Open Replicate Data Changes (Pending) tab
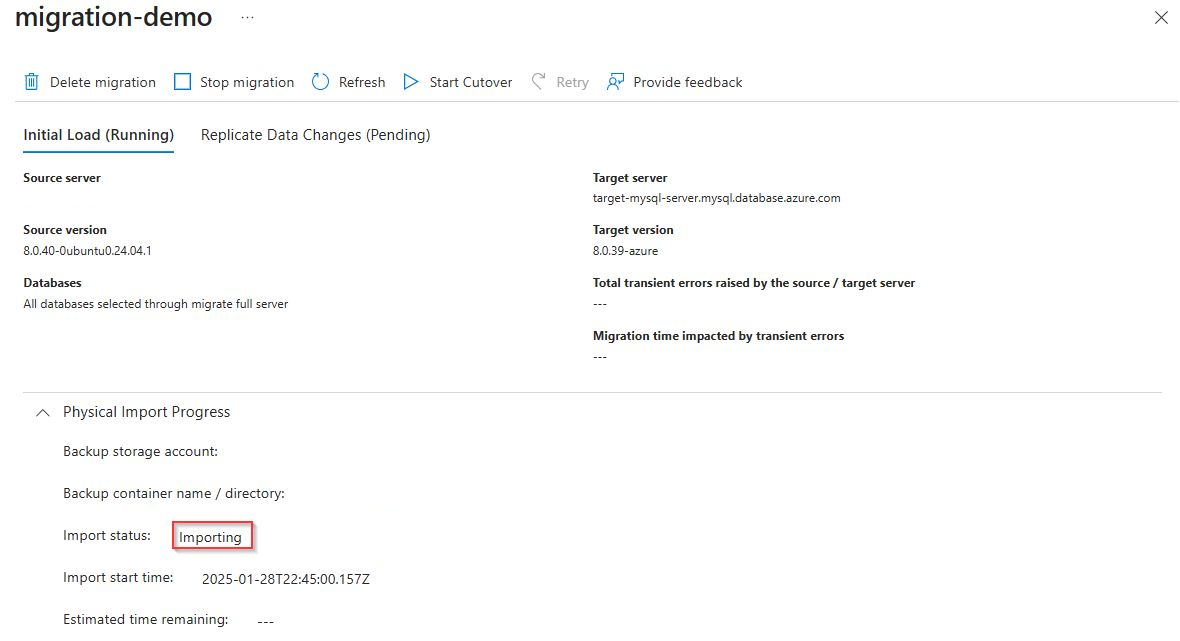The width and height of the screenshot is (1180, 641). tap(315, 135)
